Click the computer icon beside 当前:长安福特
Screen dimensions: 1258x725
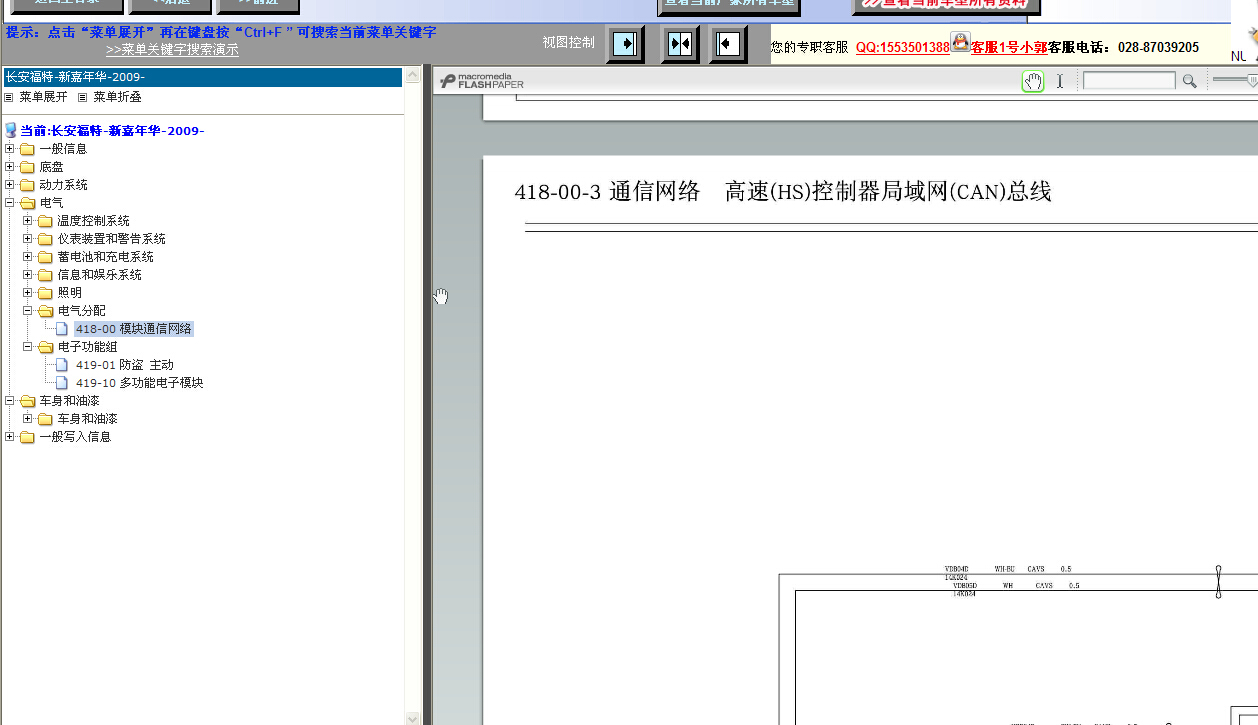point(11,131)
